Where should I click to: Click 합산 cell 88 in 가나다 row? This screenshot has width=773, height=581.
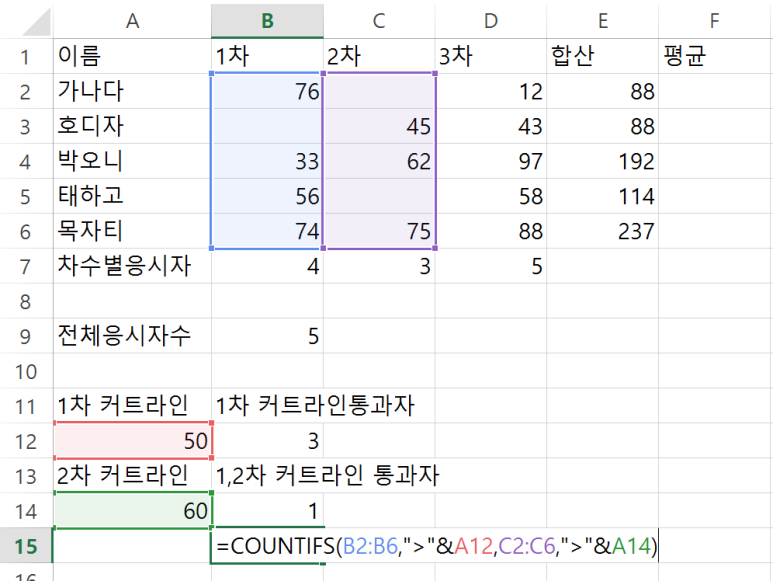coord(602,92)
